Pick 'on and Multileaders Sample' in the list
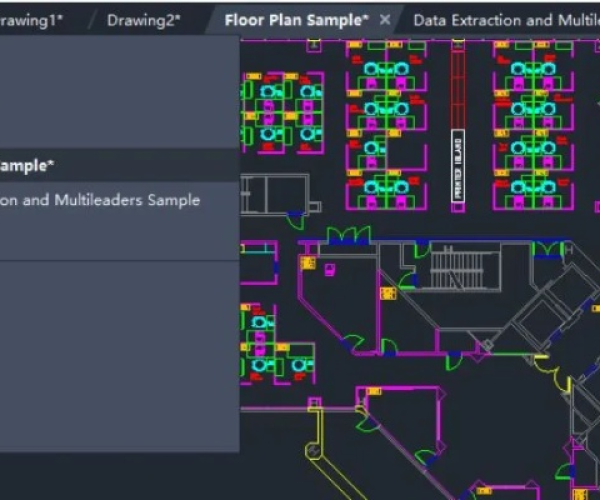 [x=100, y=200]
